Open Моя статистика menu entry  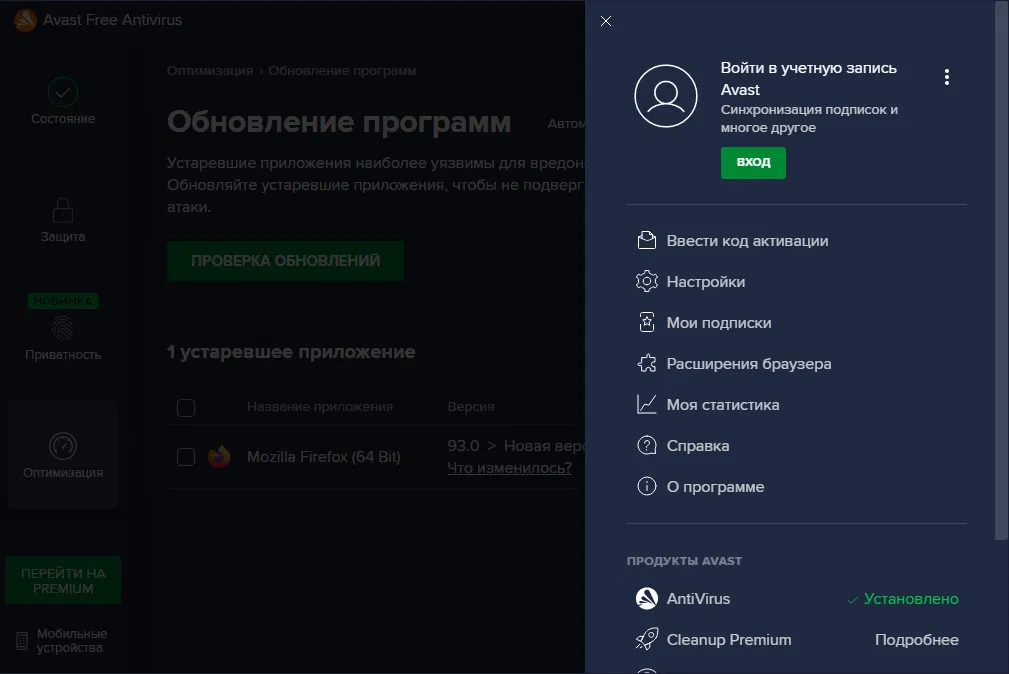(x=723, y=405)
